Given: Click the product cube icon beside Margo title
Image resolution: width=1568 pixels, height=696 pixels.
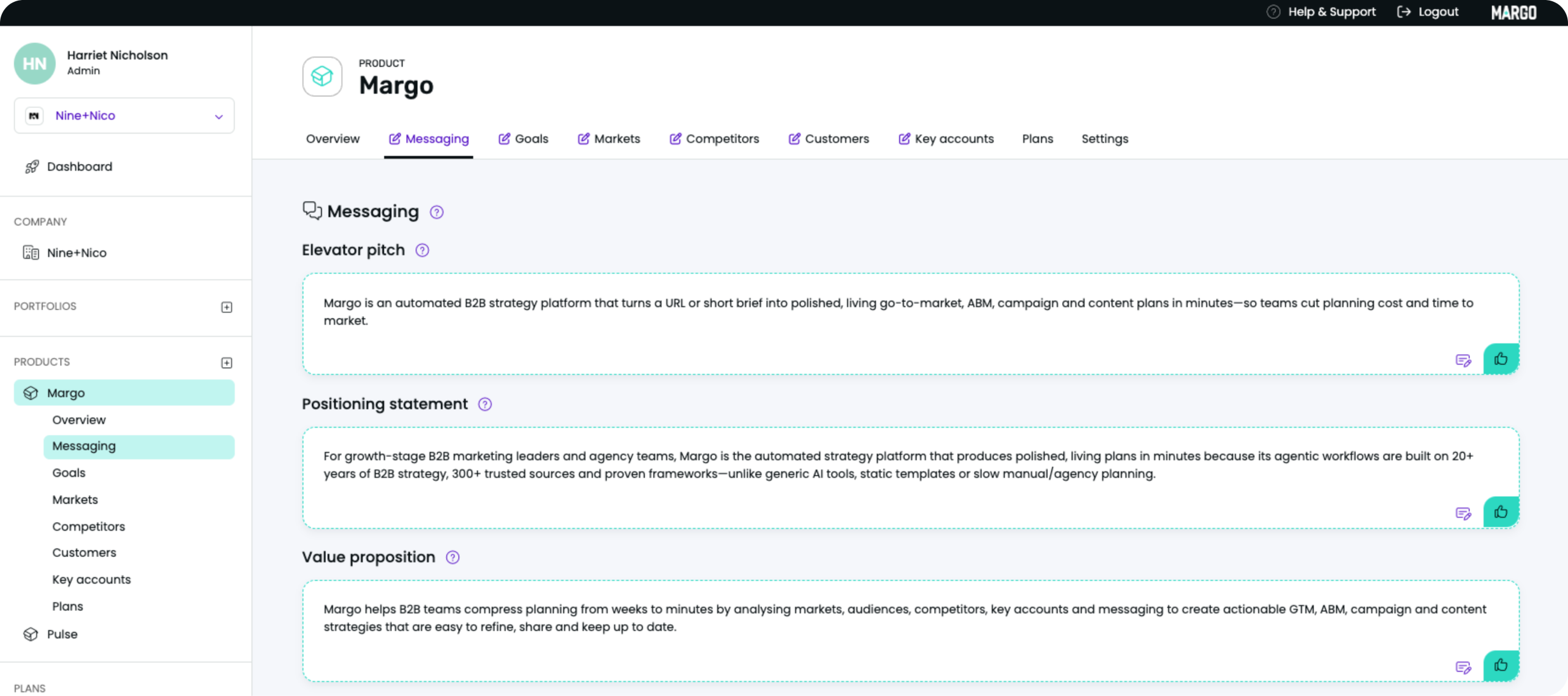Looking at the screenshot, I should 322,77.
